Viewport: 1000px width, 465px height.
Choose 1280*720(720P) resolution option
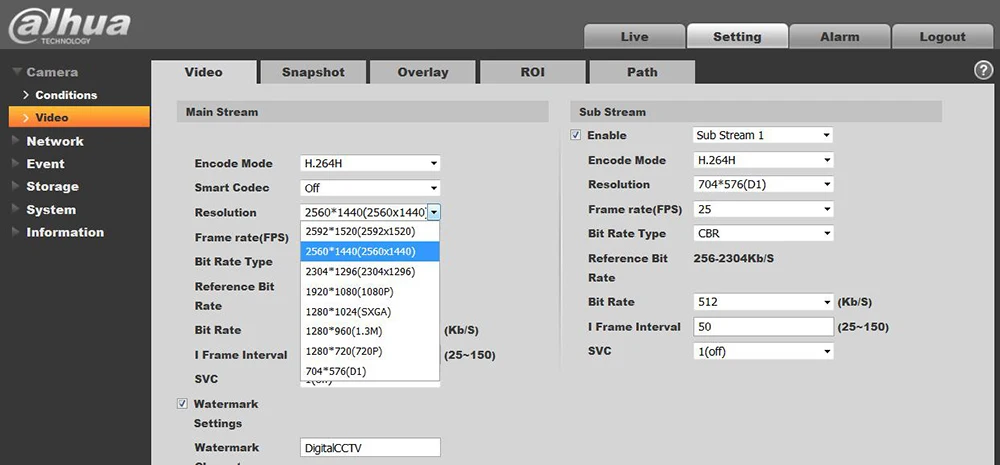click(x=370, y=351)
